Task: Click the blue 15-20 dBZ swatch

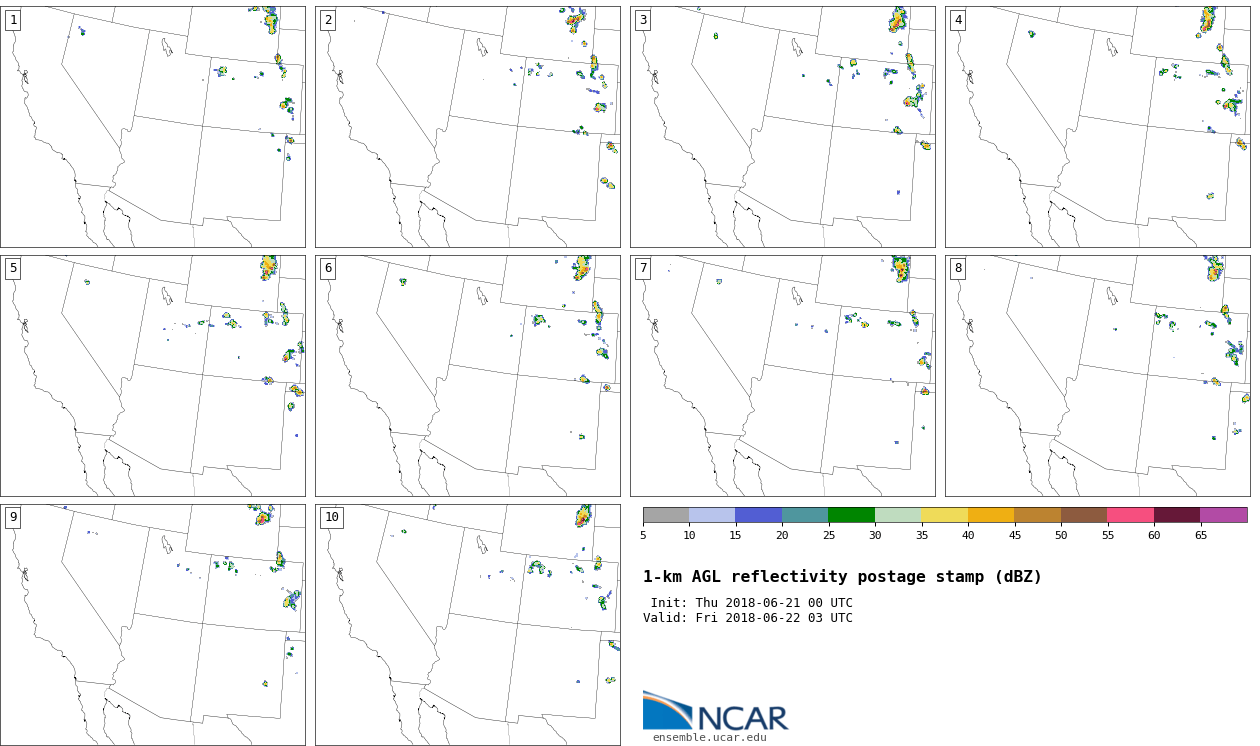Action: pos(759,515)
